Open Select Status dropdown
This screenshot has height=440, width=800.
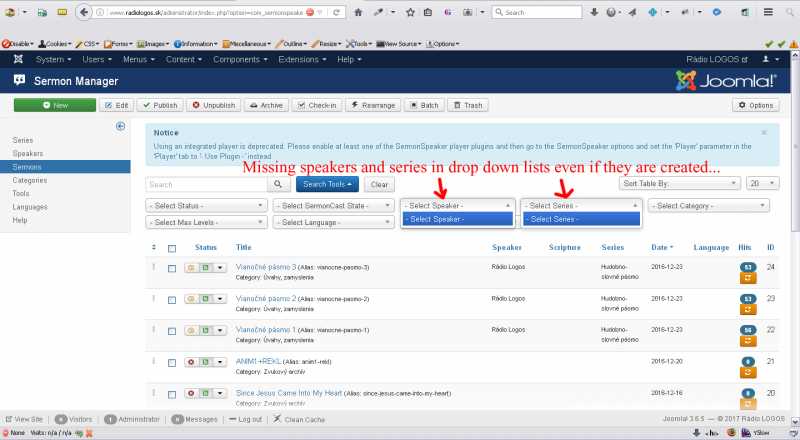click(206, 206)
